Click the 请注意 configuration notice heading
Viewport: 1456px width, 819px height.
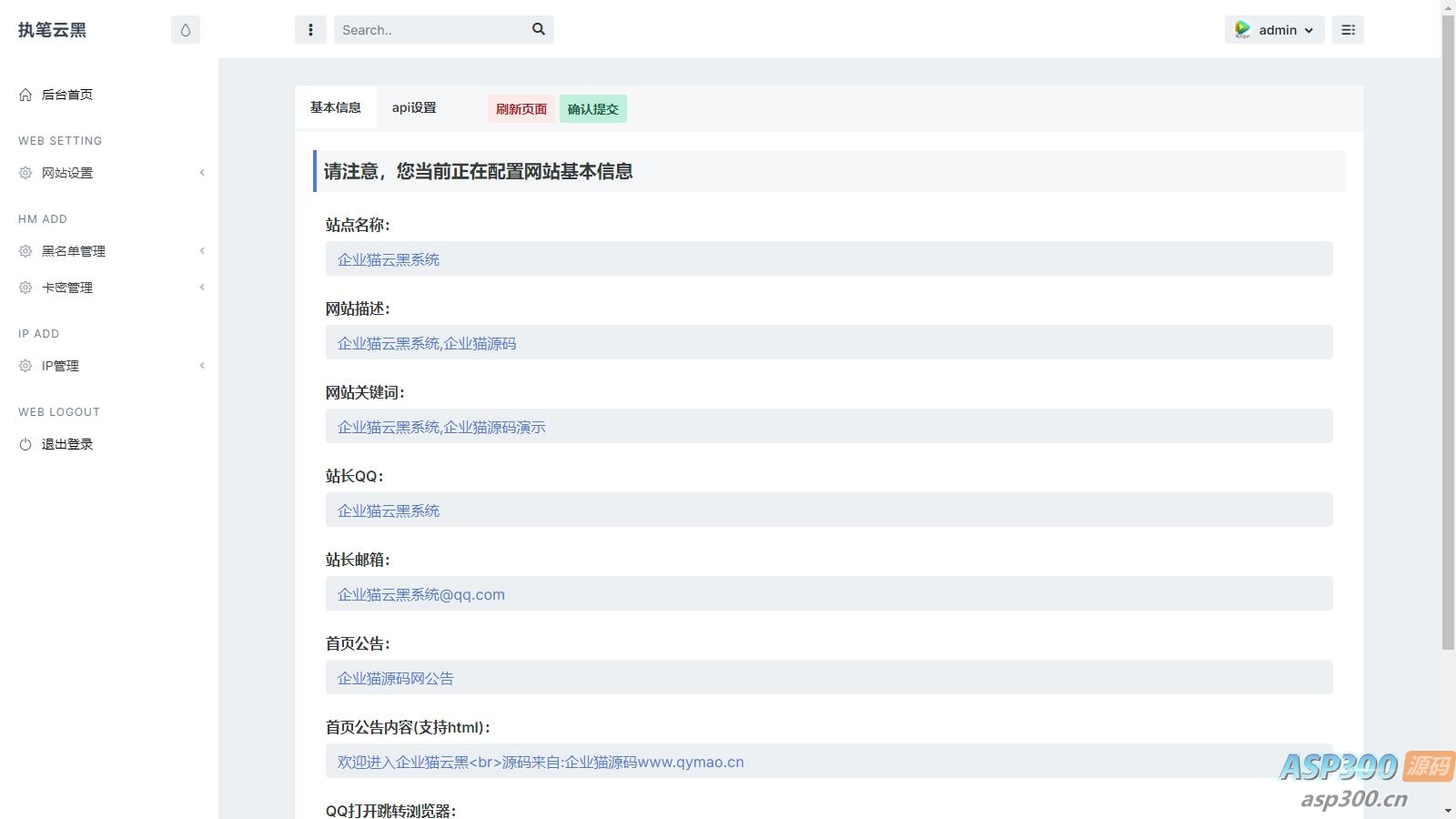(478, 171)
